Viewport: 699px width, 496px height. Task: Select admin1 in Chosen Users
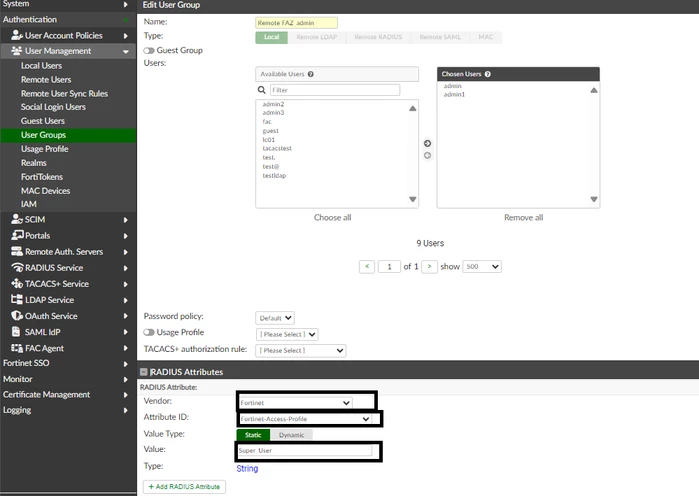454,94
